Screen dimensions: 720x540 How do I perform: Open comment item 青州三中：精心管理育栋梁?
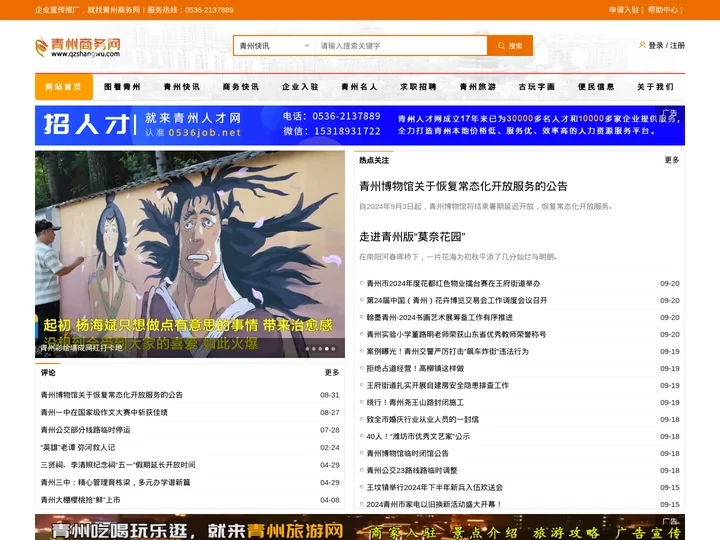[x=115, y=482]
